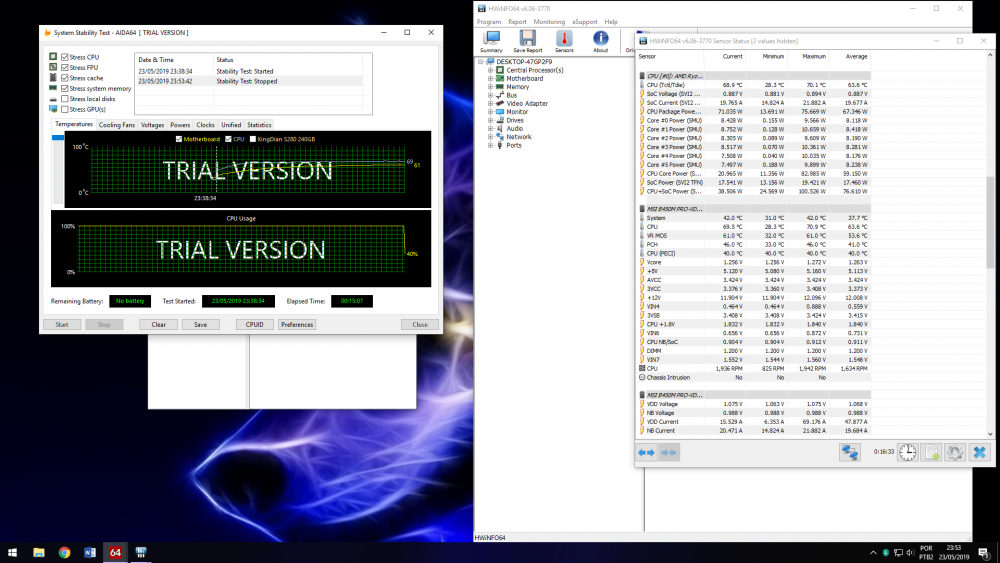
Task: Click the Save Report floppy icon
Action: (527, 40)
